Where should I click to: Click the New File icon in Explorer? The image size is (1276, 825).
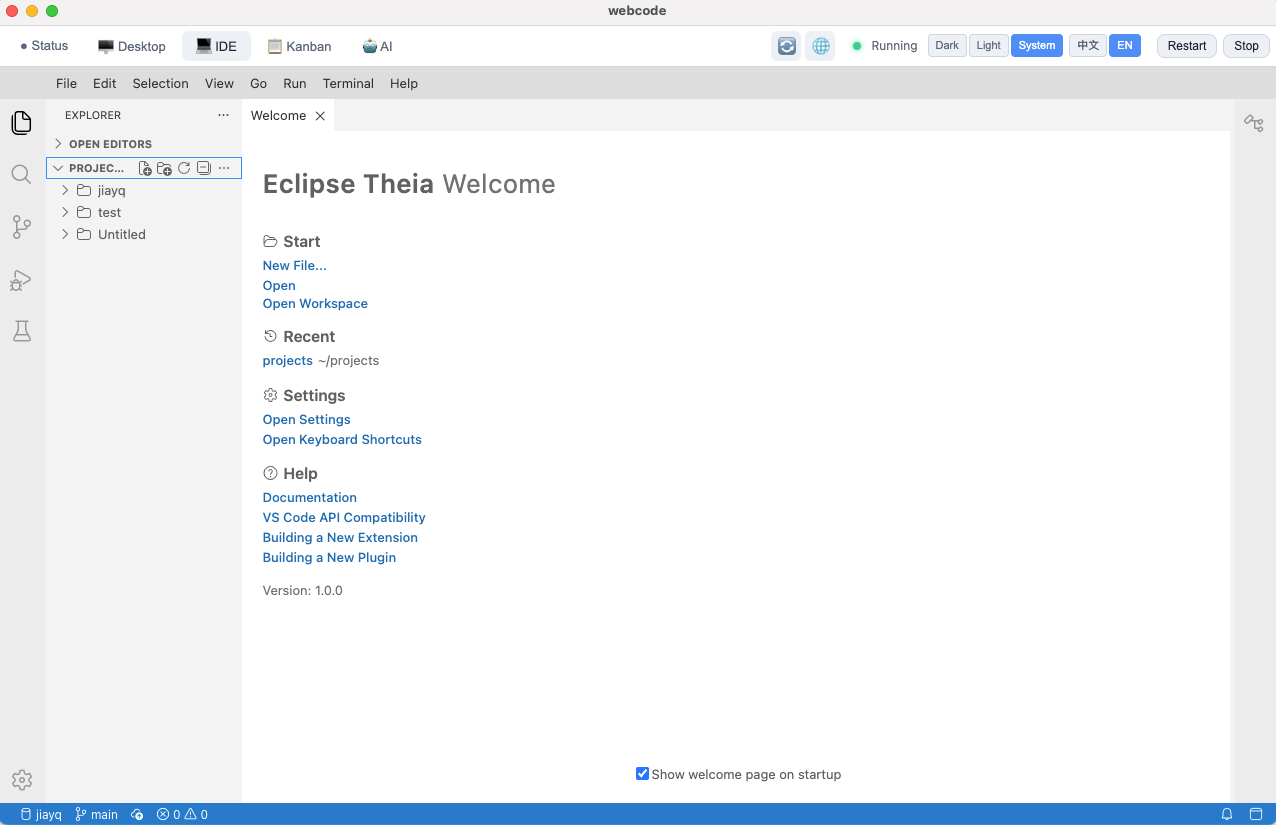click(145, 168)
